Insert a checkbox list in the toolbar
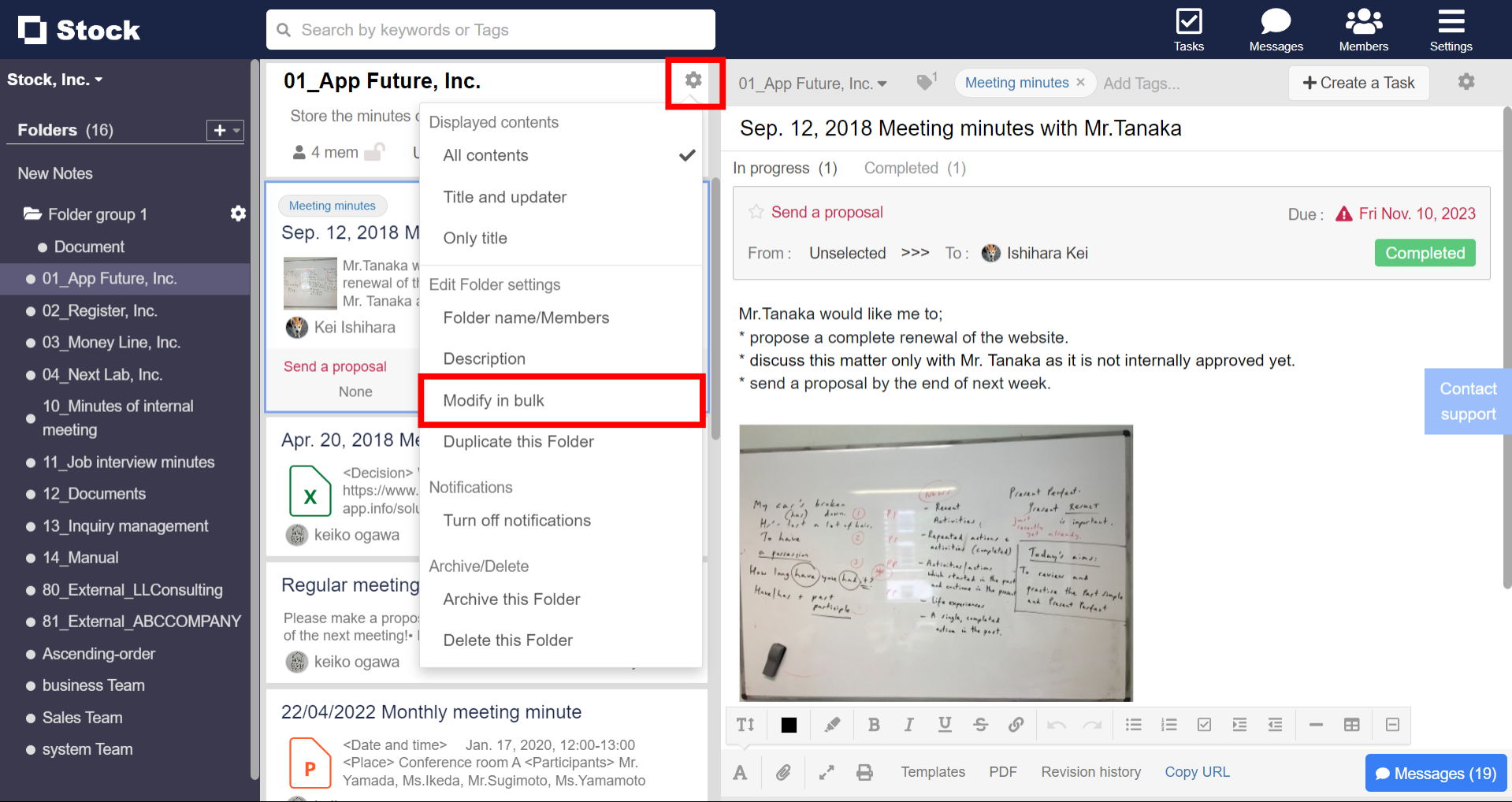 click(x=1204, y=725)
